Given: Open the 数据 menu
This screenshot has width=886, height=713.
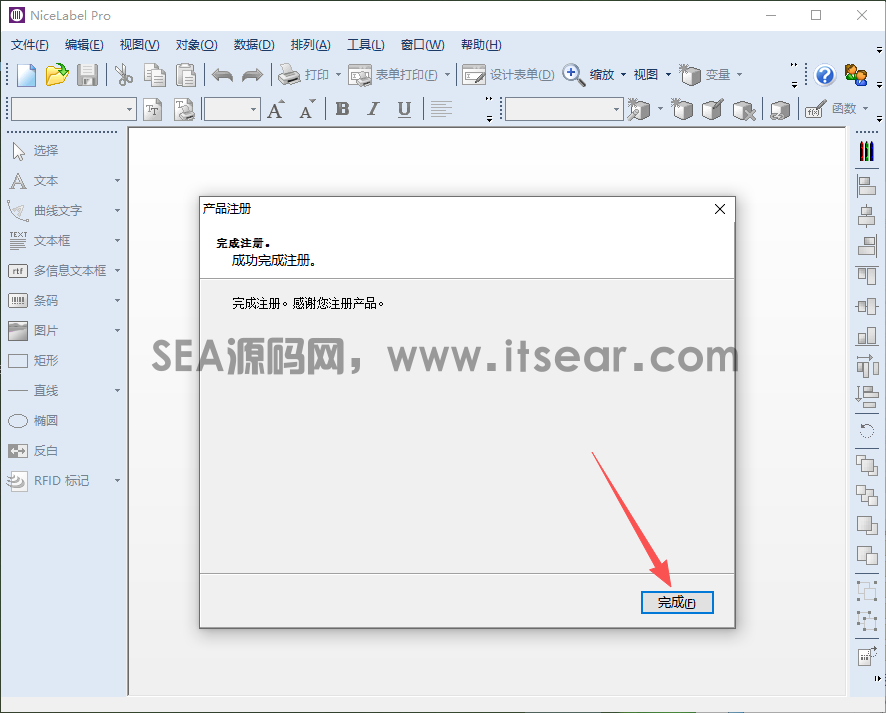Looking at the screenshot, I should coord(254,45).
